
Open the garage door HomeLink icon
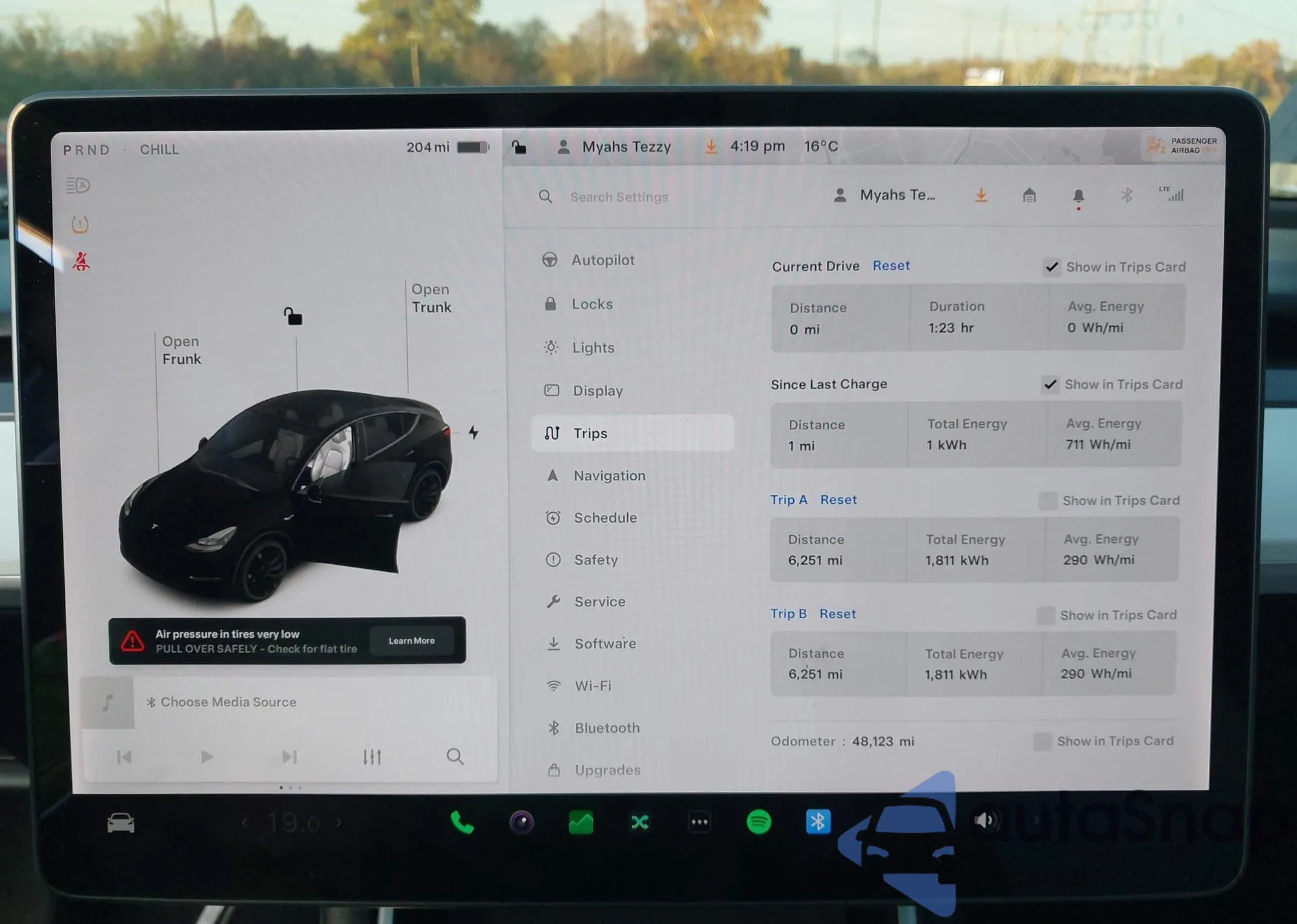tap(1029, 195)
